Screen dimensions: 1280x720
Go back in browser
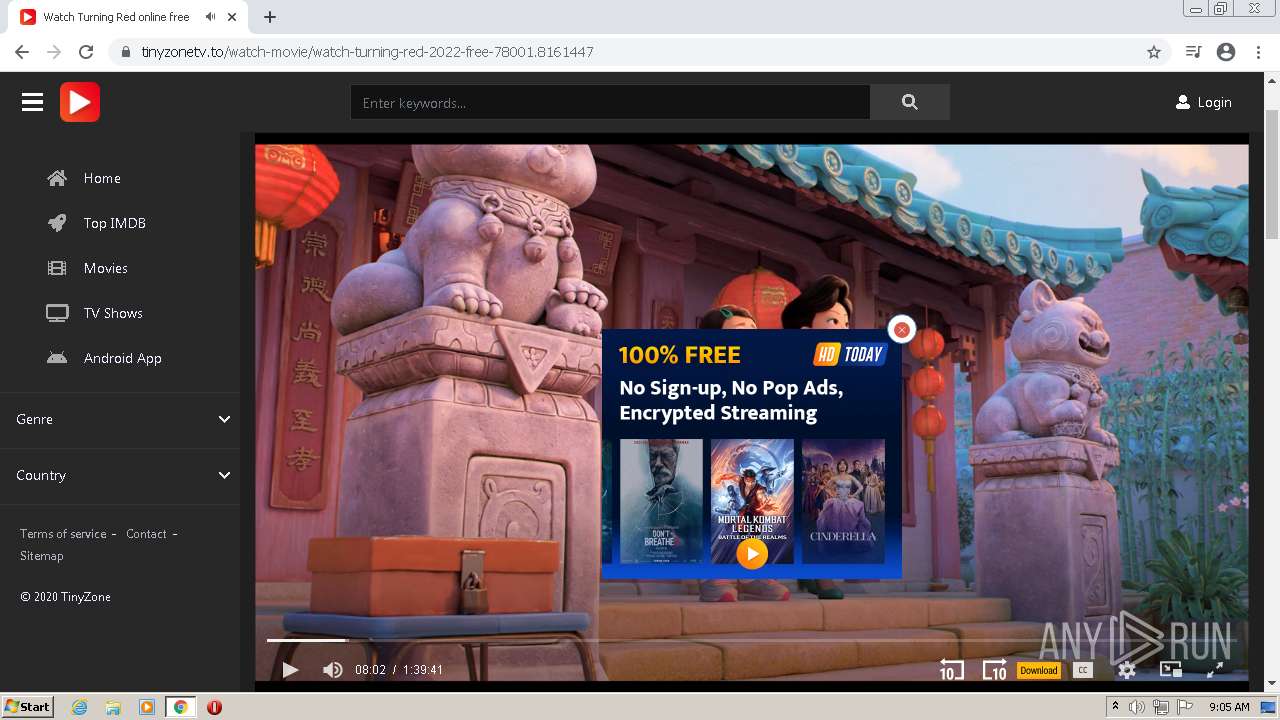pos(22,52)
